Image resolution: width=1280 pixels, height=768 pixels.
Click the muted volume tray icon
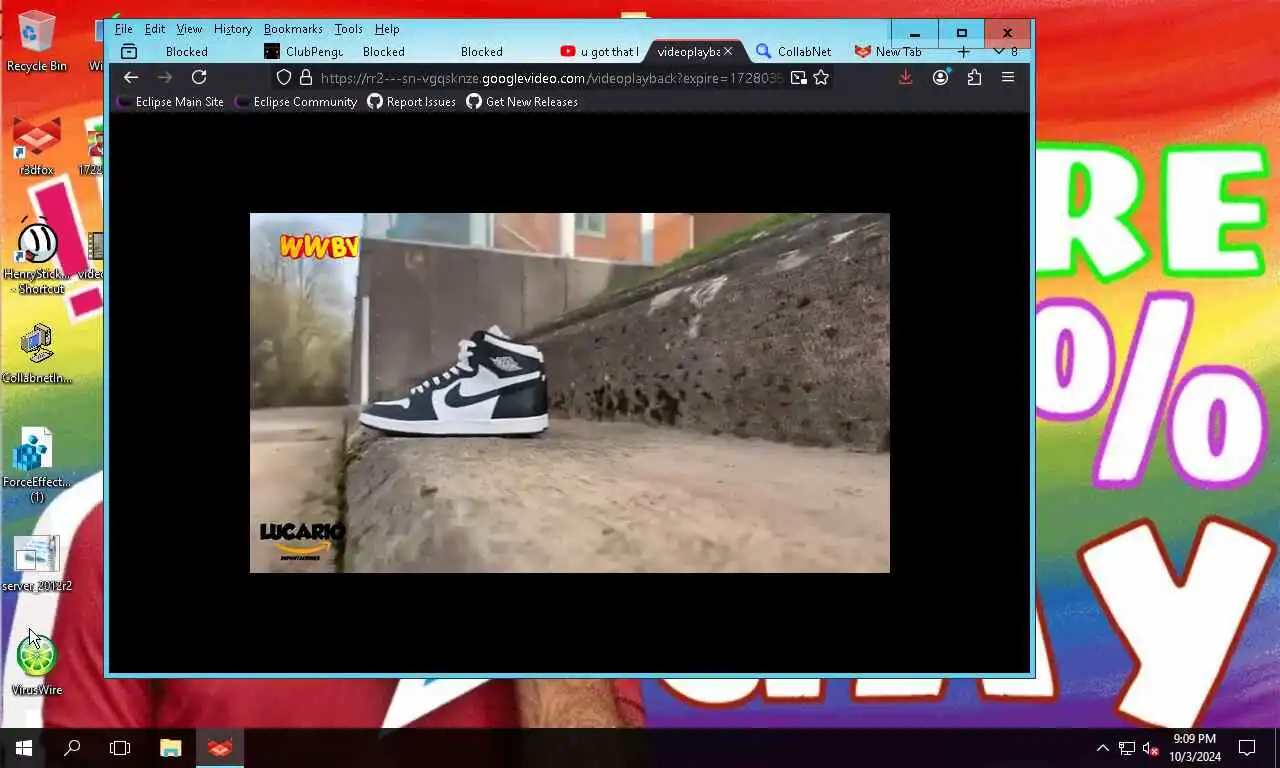[x=1151, y=748]
